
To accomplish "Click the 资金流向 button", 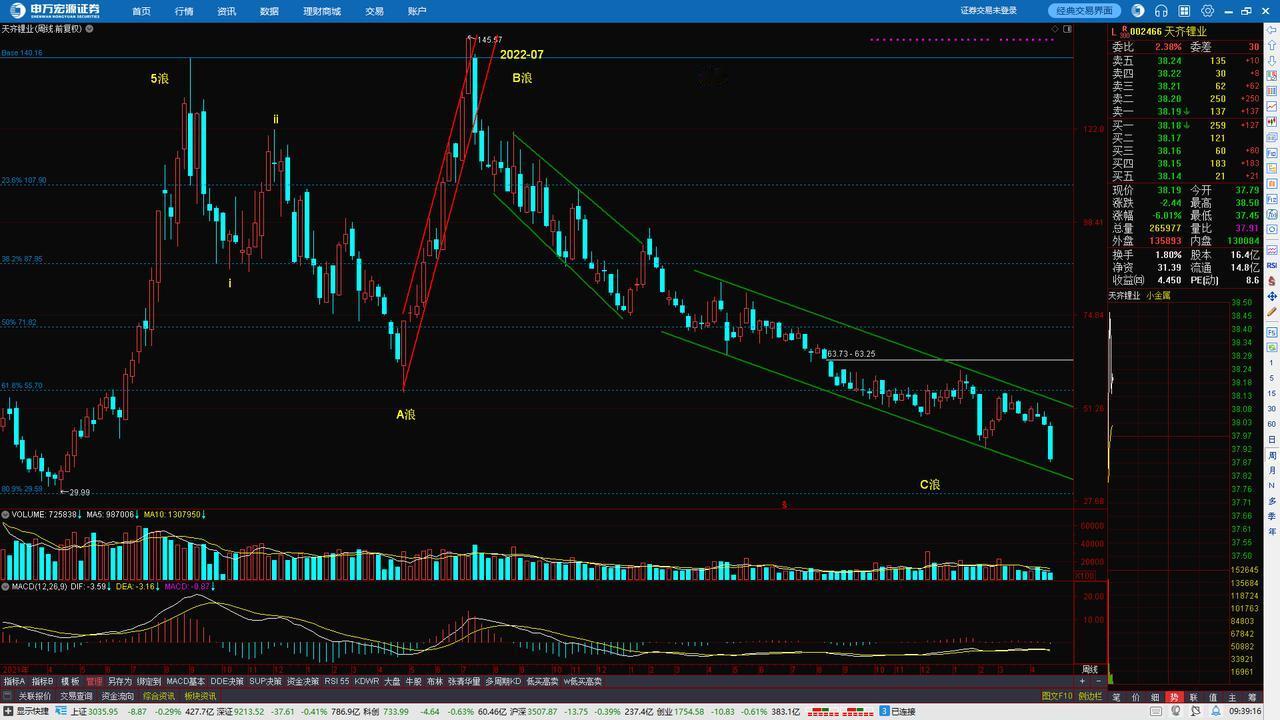I will [x=117, y=696].
